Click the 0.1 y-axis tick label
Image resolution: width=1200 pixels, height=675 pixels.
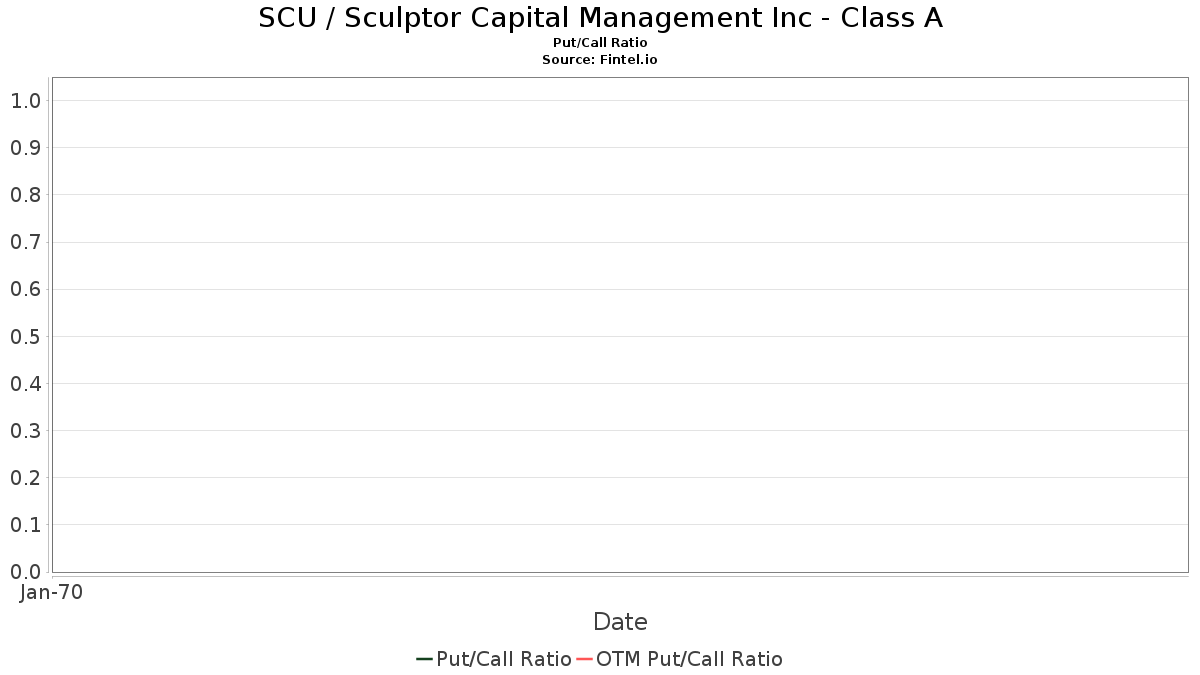click(26, 524)
